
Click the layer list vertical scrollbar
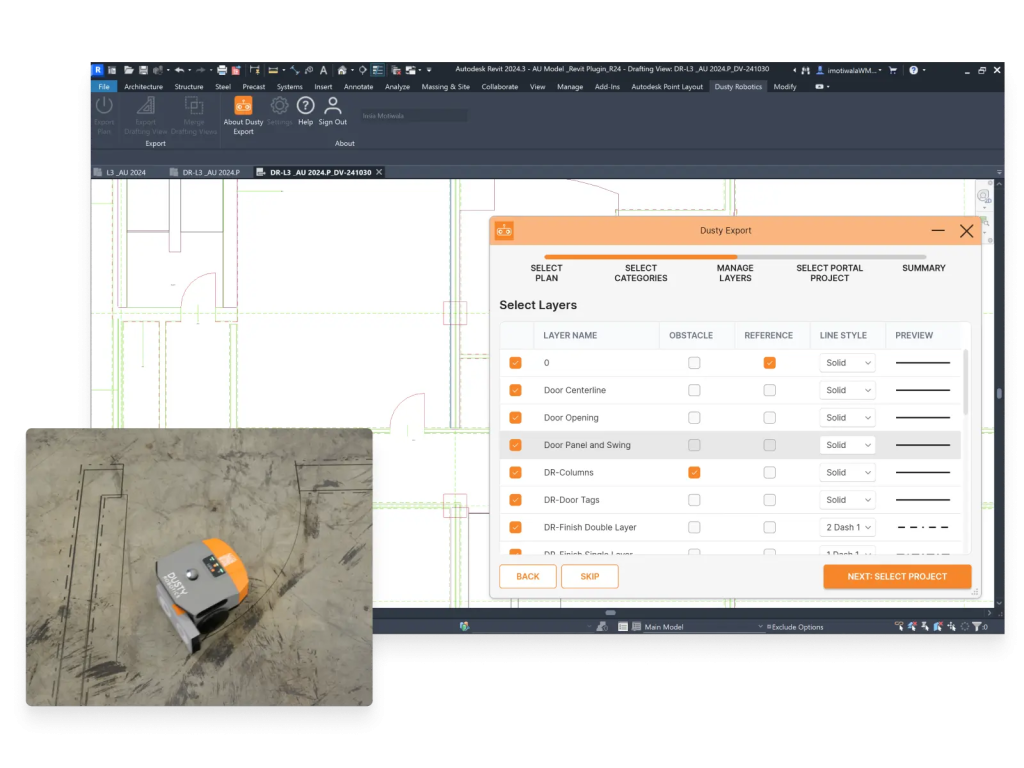coord(965,383)
